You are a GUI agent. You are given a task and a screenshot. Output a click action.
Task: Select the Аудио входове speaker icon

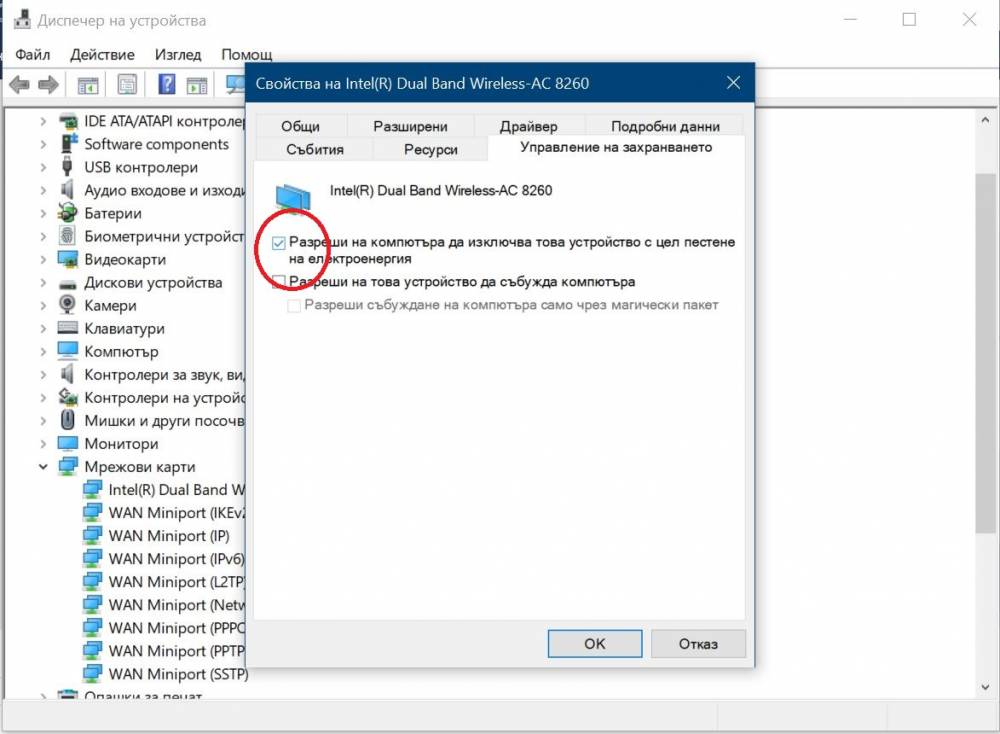point(67,190)
